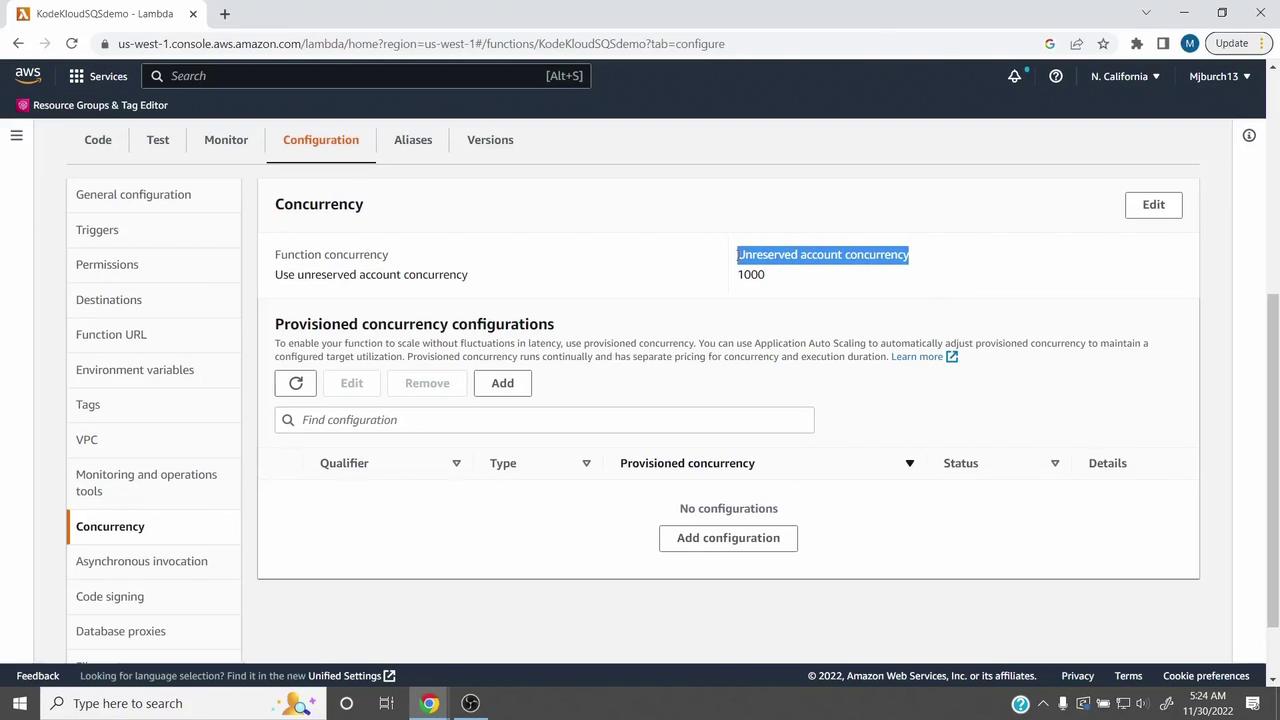
Task: Open the Chrome extensions puzzle icon
Action: tap(1137, 44)
